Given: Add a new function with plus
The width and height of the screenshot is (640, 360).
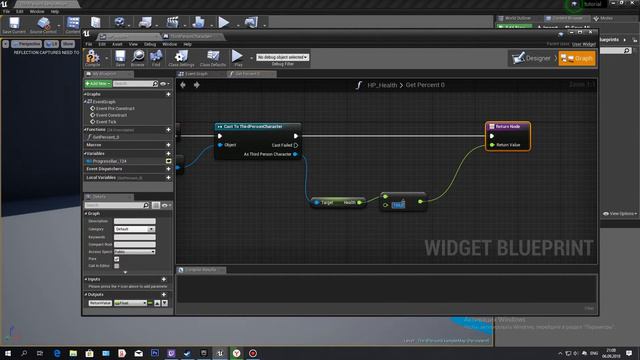Looking at the screenshot, I should pyautogui.click(x=168, y=129).
